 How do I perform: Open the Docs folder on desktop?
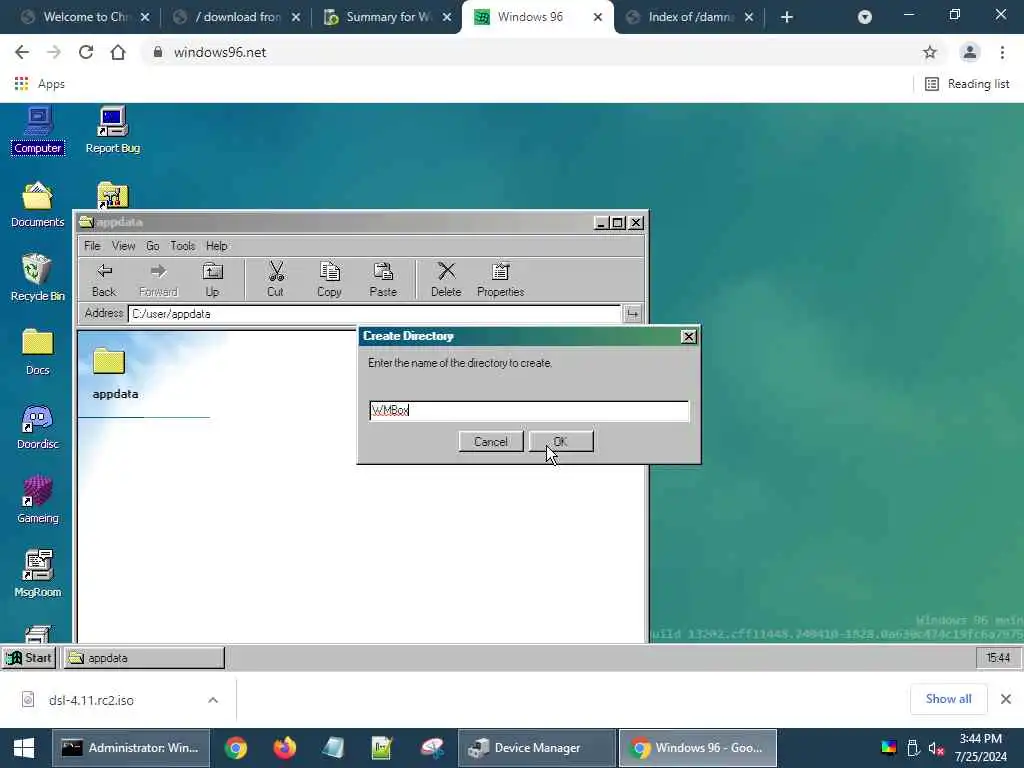coord(38,352)
